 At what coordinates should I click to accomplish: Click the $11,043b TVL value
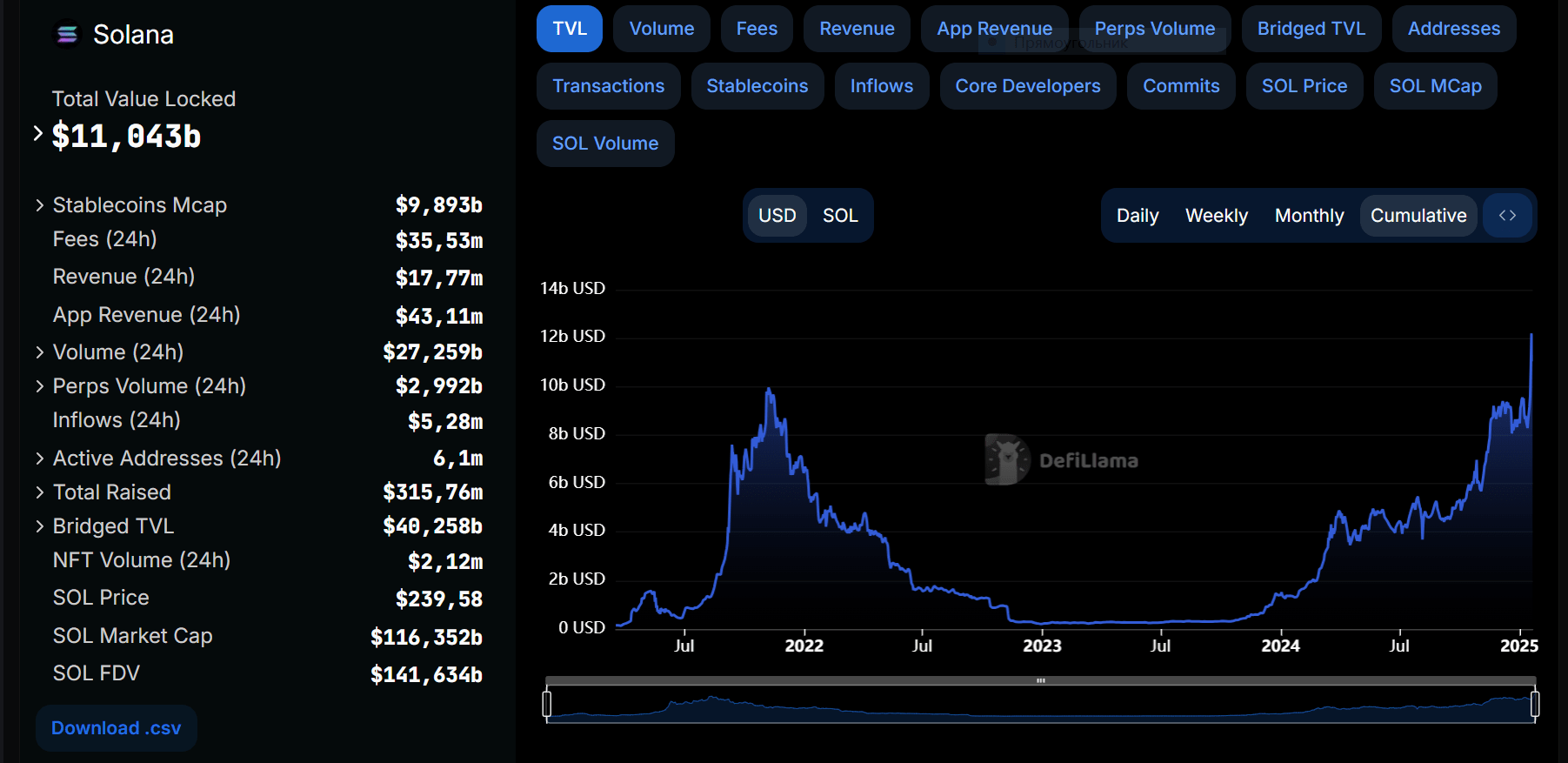point(126,137)
